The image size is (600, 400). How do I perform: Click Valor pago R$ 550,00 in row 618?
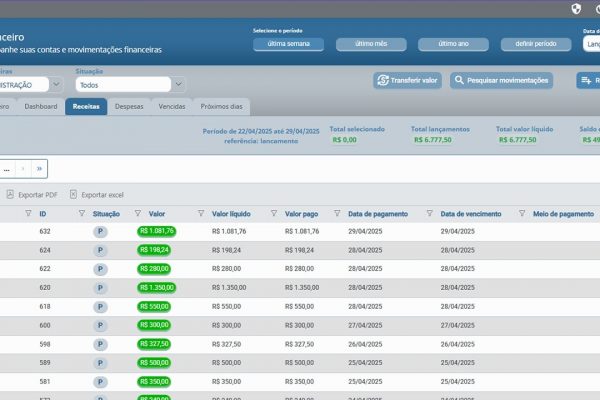click(x=299, y=307)
